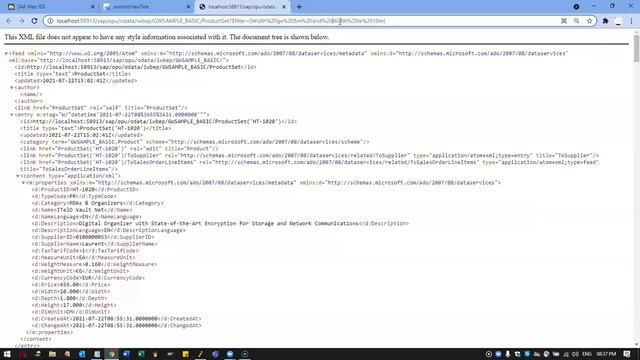This screenshot has width=640, height=360.
Task: Open the Extensions puzzle icon
Action: coord(605,21)
